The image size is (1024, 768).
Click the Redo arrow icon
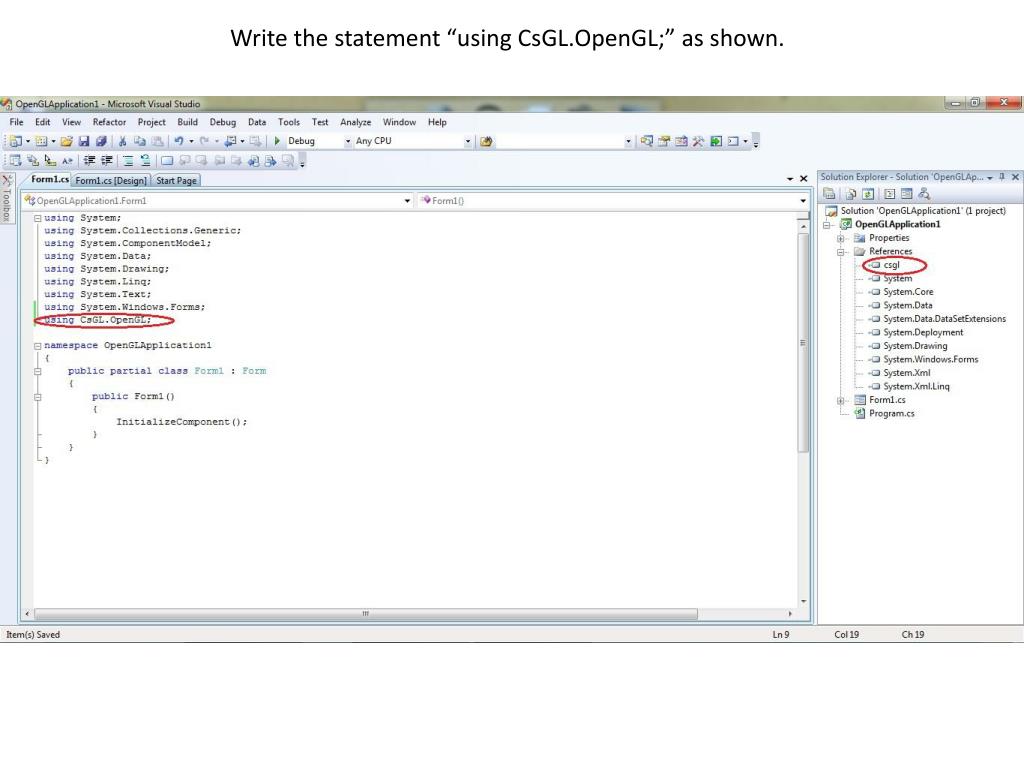coord(204,141)
